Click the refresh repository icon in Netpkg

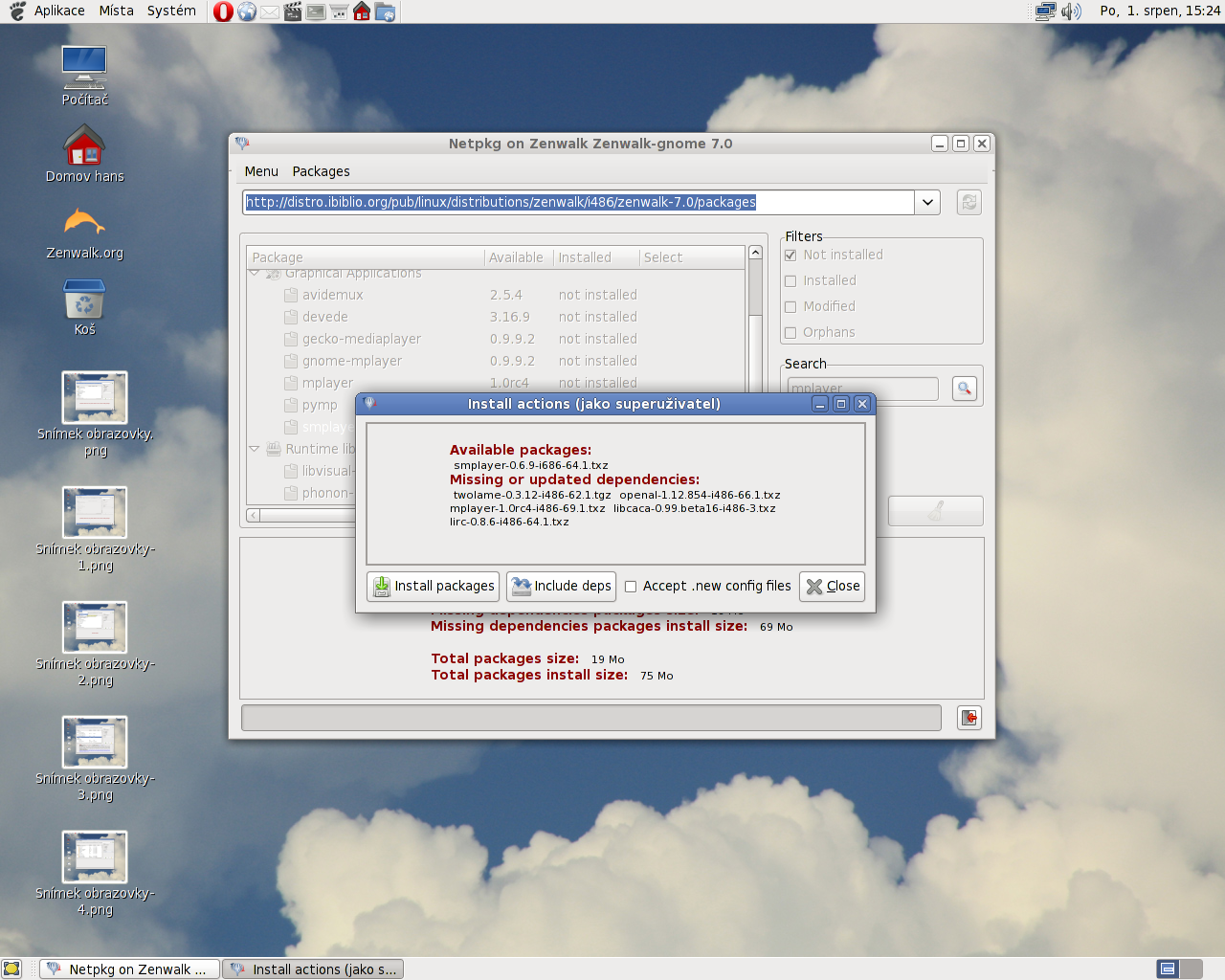[969, 202]
